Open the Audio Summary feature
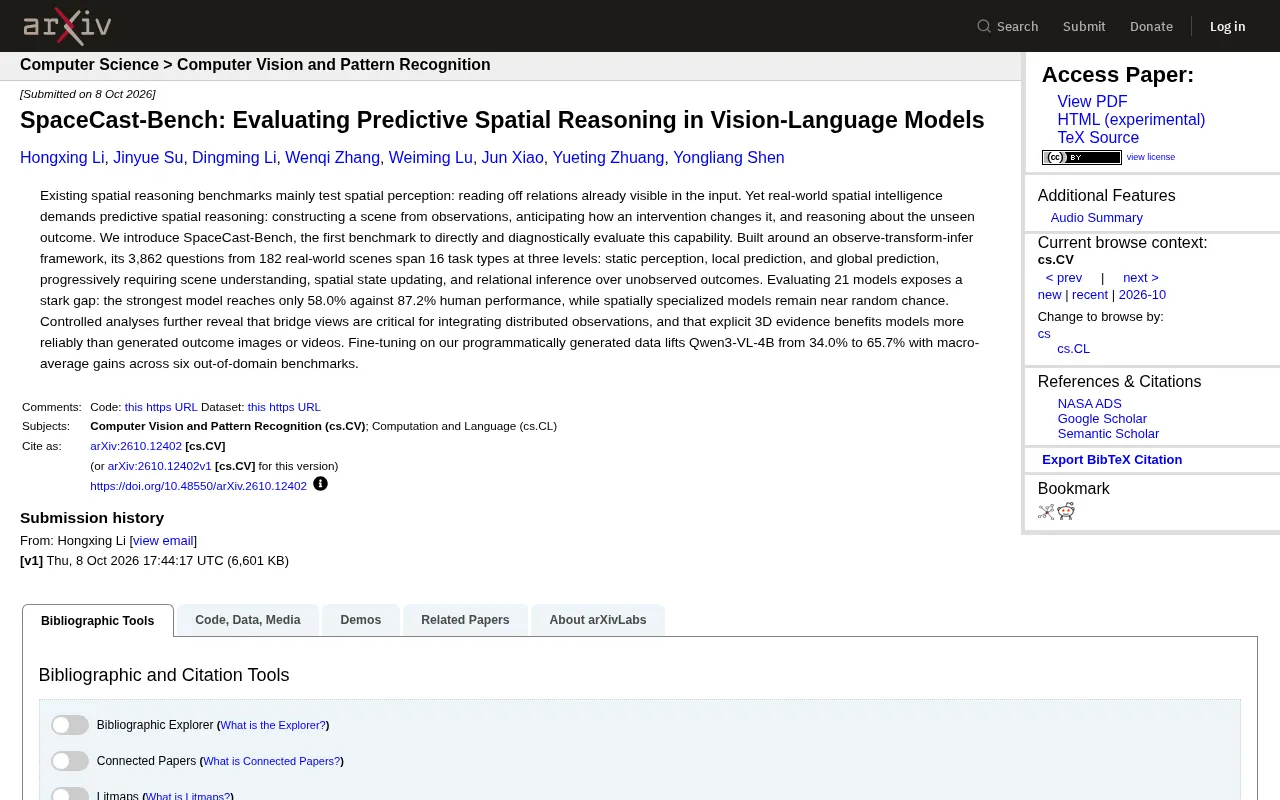The image size is (1280, 800). point(1096,218)
